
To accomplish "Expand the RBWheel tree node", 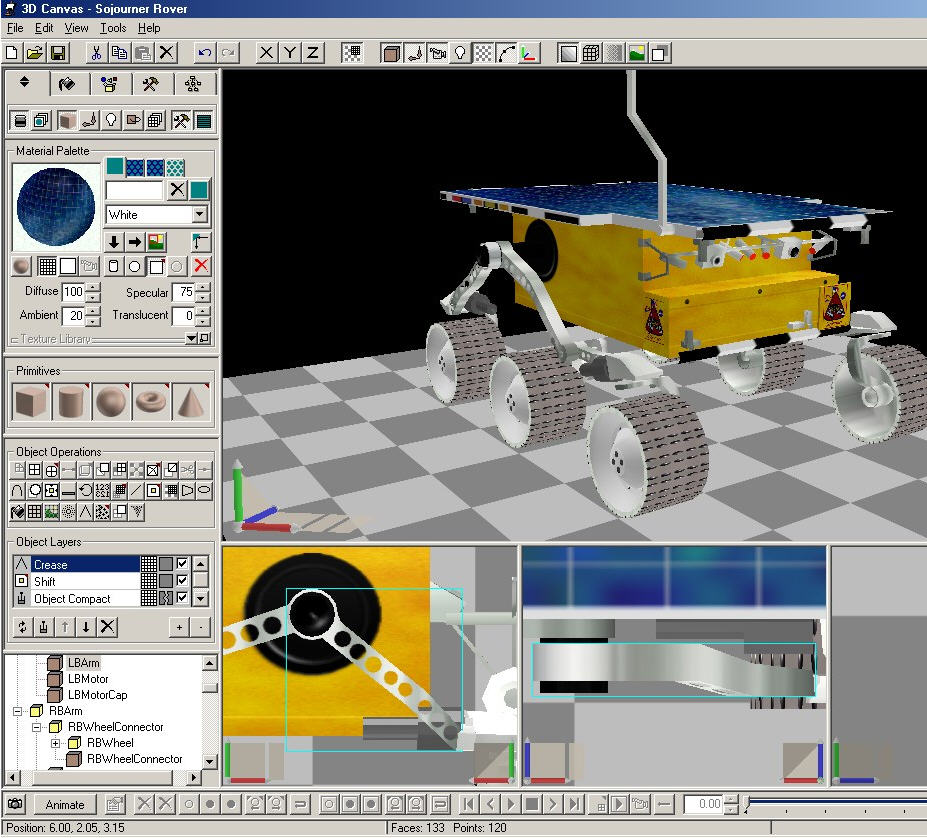I will (56, 743).
